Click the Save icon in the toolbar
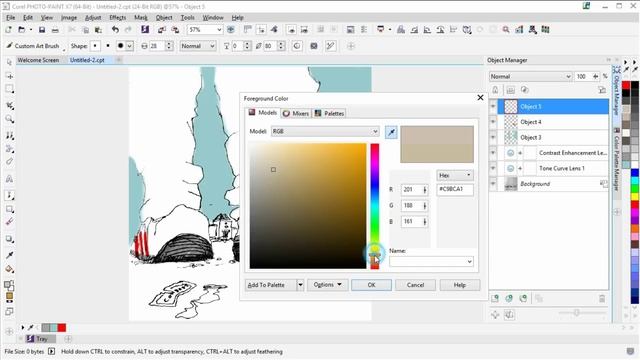This screenshot has height=360, width=640. [x=42, y=30]
